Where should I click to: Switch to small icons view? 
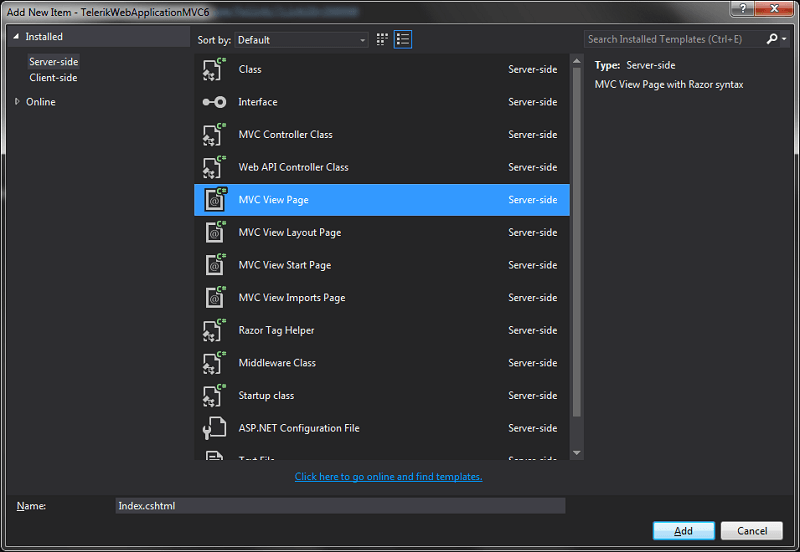[382, 39]
